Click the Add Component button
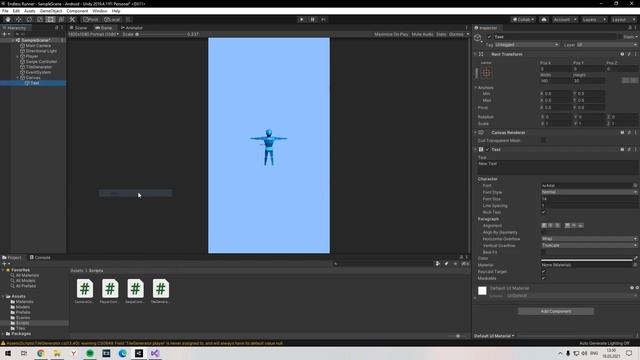Viewport: 640px width, 360px height. (x=556, y=311)
